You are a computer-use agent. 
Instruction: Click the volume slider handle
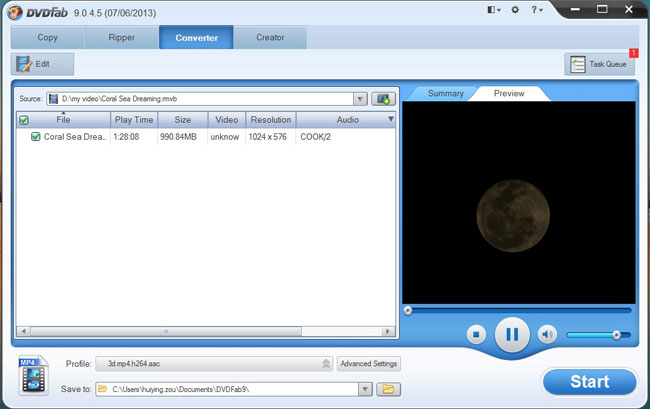click(616, 335)
